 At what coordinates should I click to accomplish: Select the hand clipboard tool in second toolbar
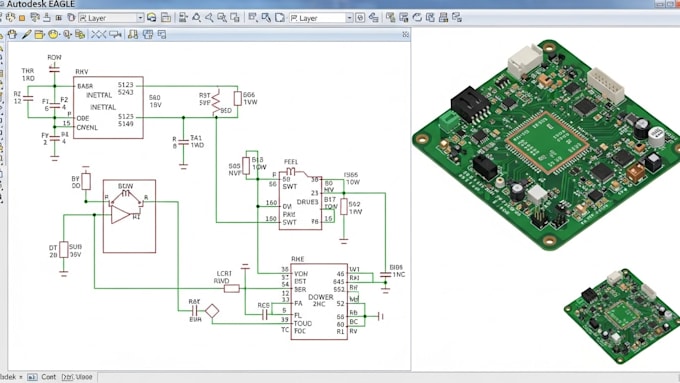point(12,34)
